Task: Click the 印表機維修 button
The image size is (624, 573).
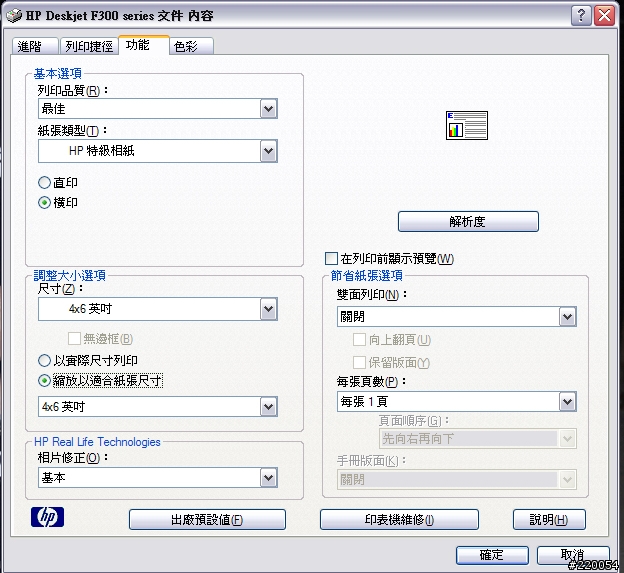Action: [399, 519]
